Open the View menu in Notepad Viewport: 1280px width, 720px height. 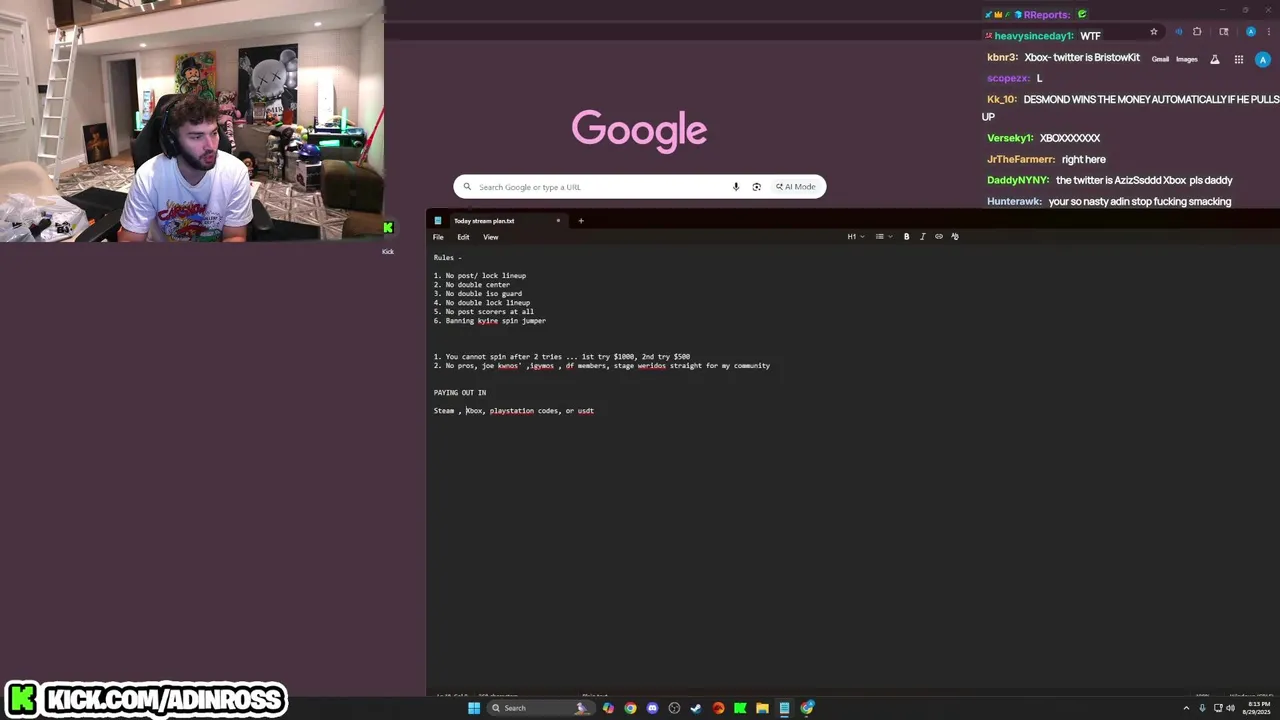click(x=491, y=237)
